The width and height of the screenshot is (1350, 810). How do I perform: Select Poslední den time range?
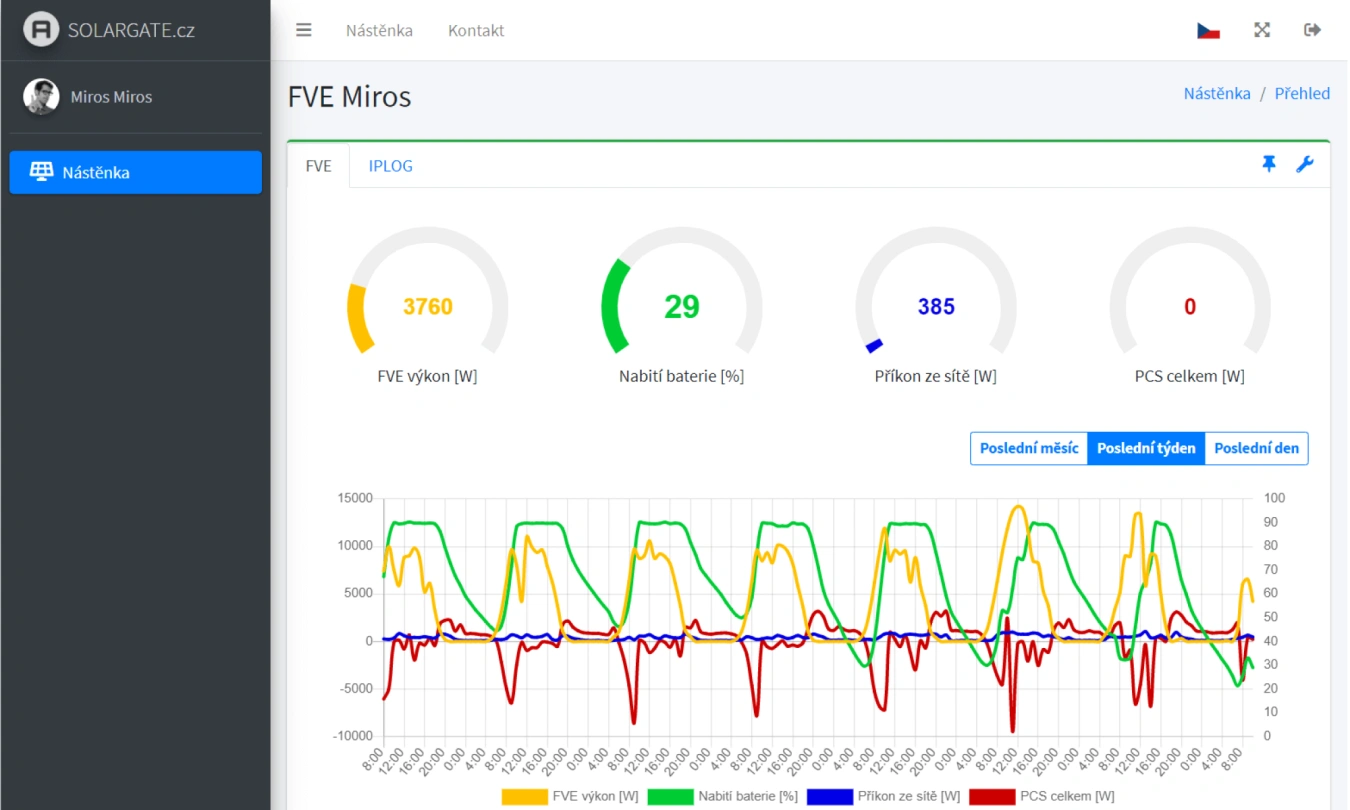[1256, 448]
